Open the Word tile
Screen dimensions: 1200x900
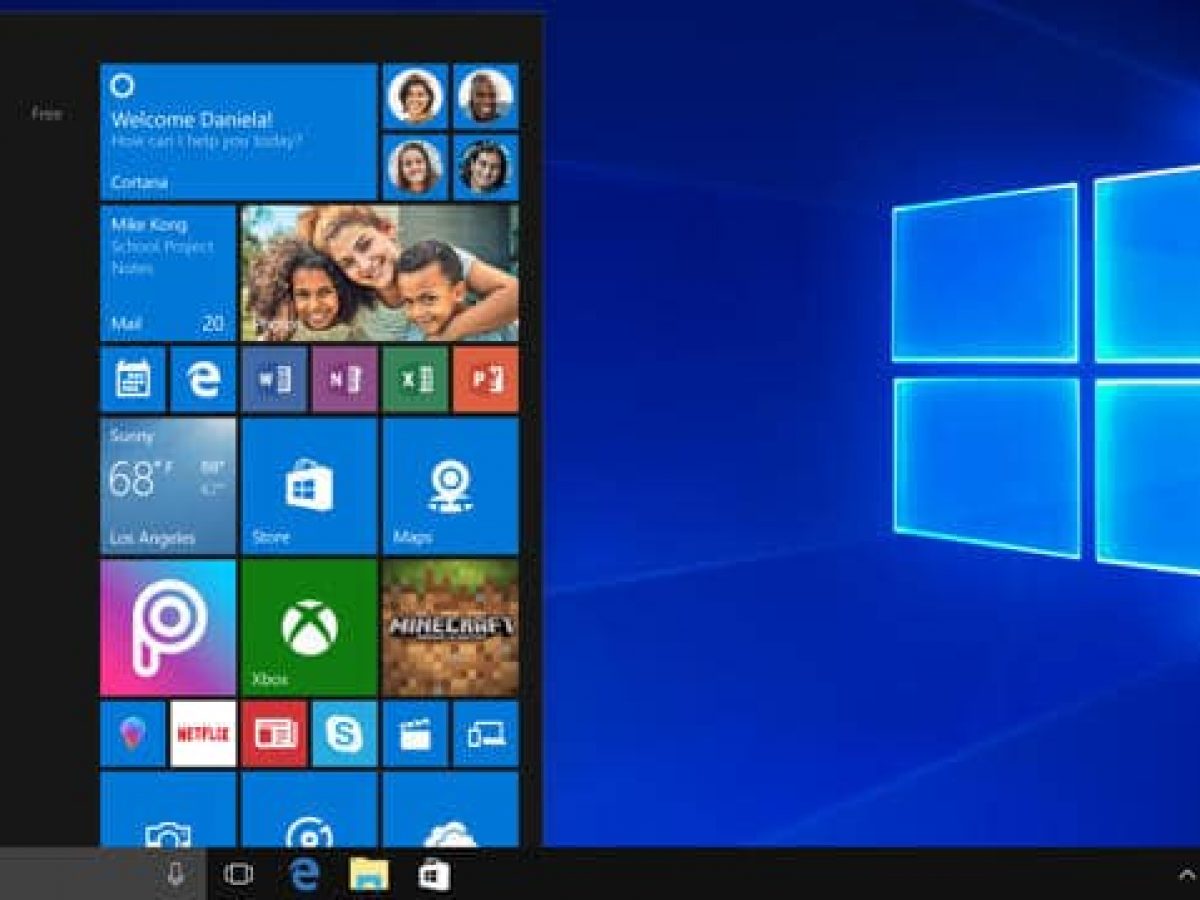(274, 380)
